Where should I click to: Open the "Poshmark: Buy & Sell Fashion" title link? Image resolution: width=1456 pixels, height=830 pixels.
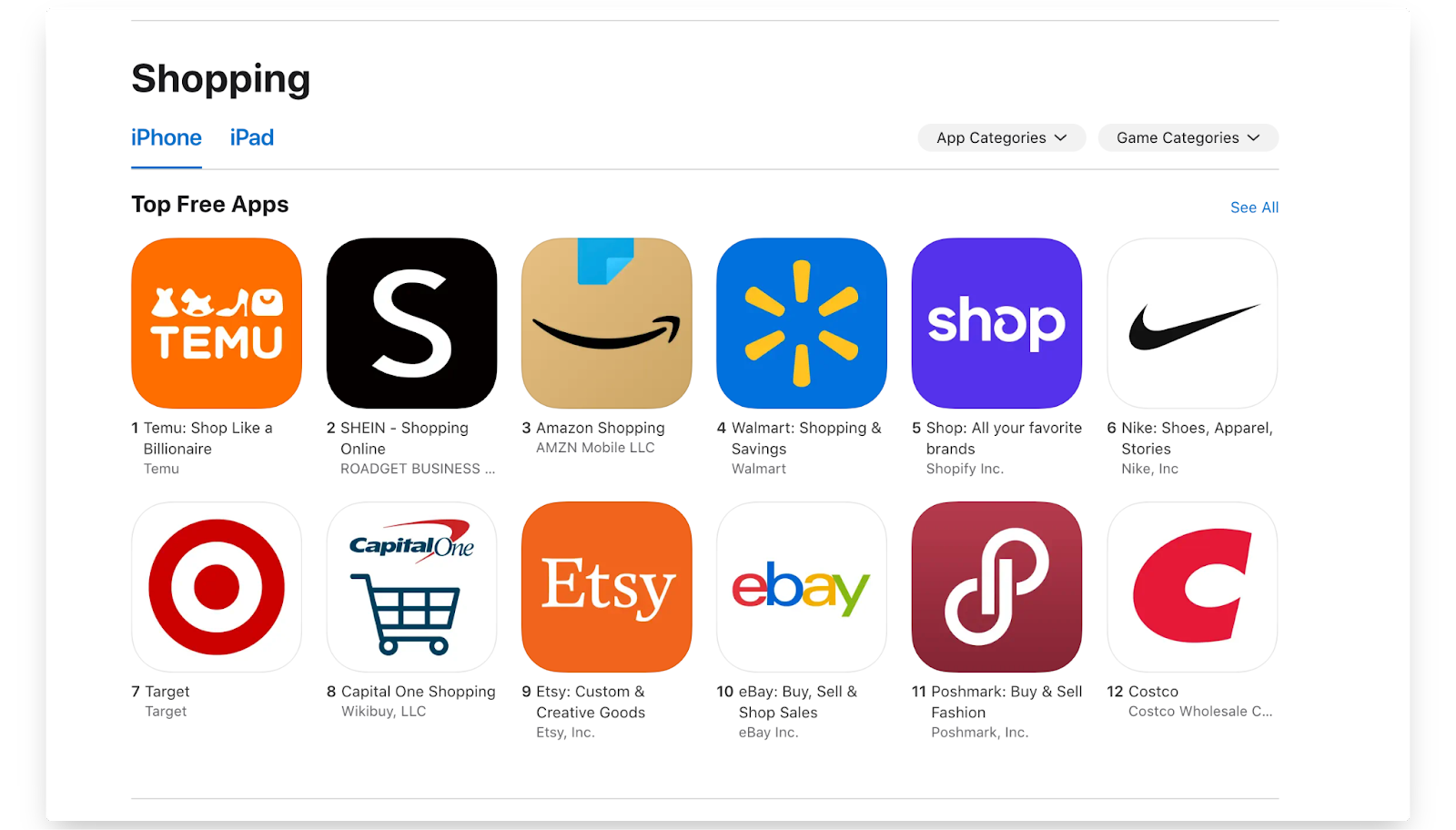click(x=1006, y=702)
